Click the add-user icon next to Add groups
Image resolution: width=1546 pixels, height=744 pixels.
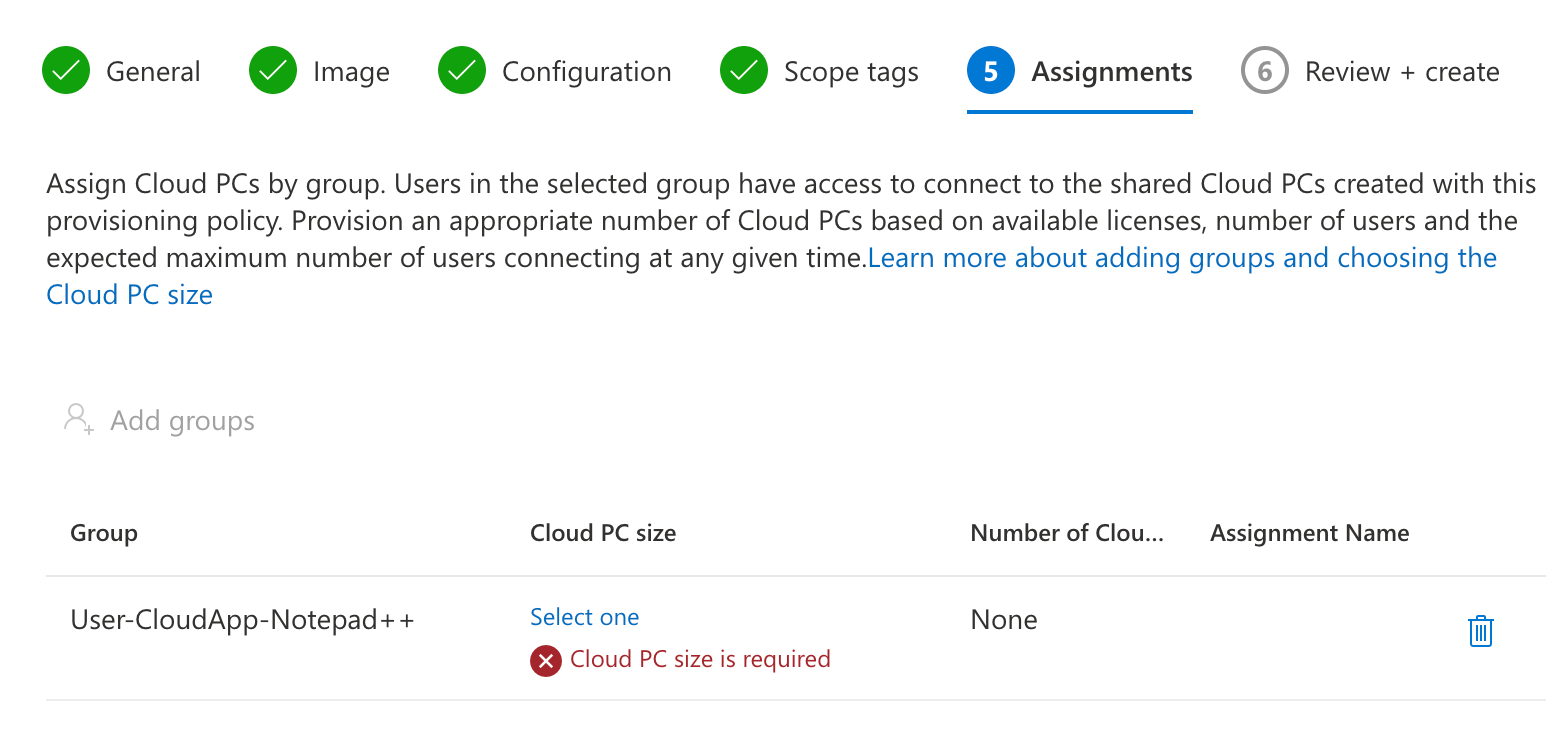78,419
